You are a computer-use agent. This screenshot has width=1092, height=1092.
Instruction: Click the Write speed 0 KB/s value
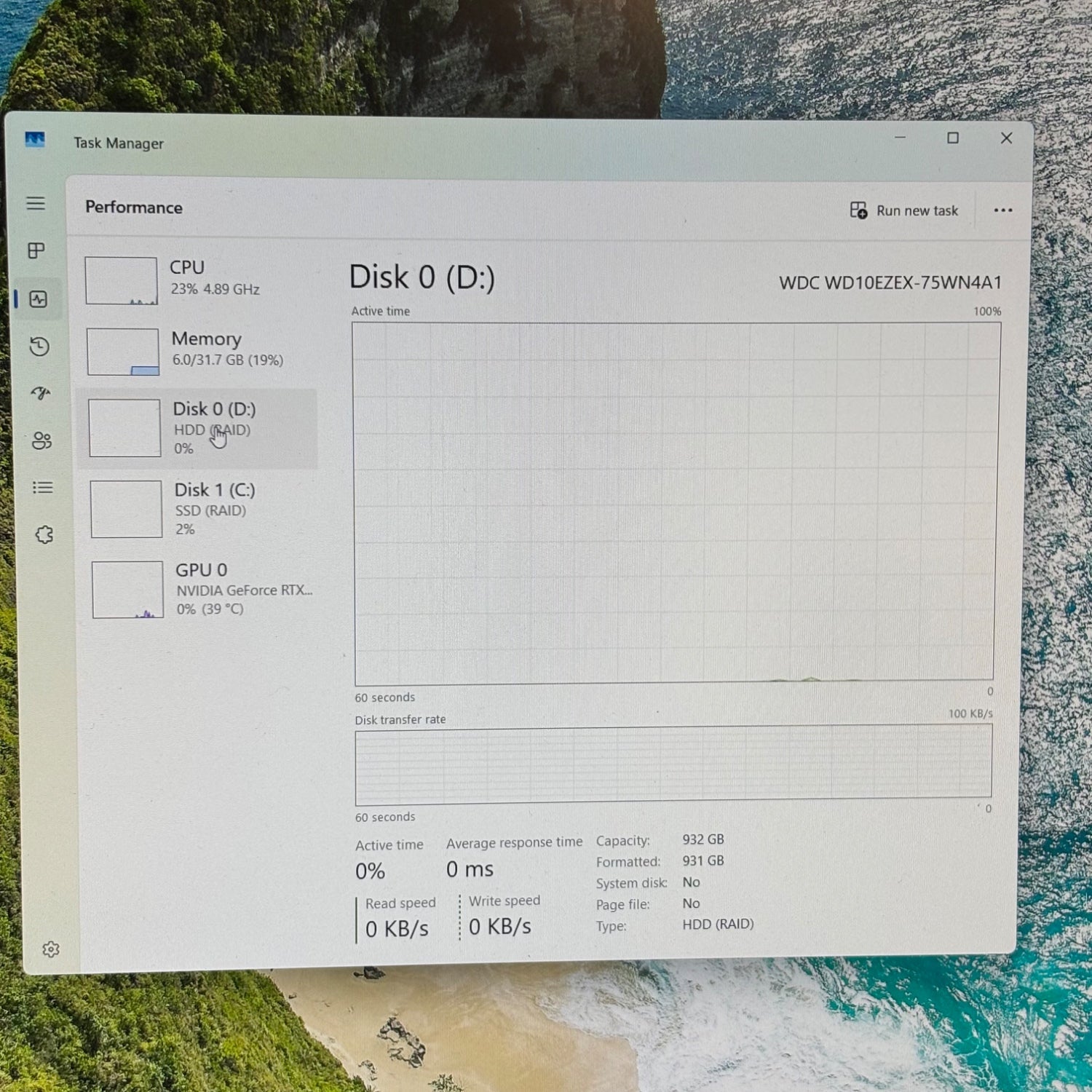click(x=500, y=927)
